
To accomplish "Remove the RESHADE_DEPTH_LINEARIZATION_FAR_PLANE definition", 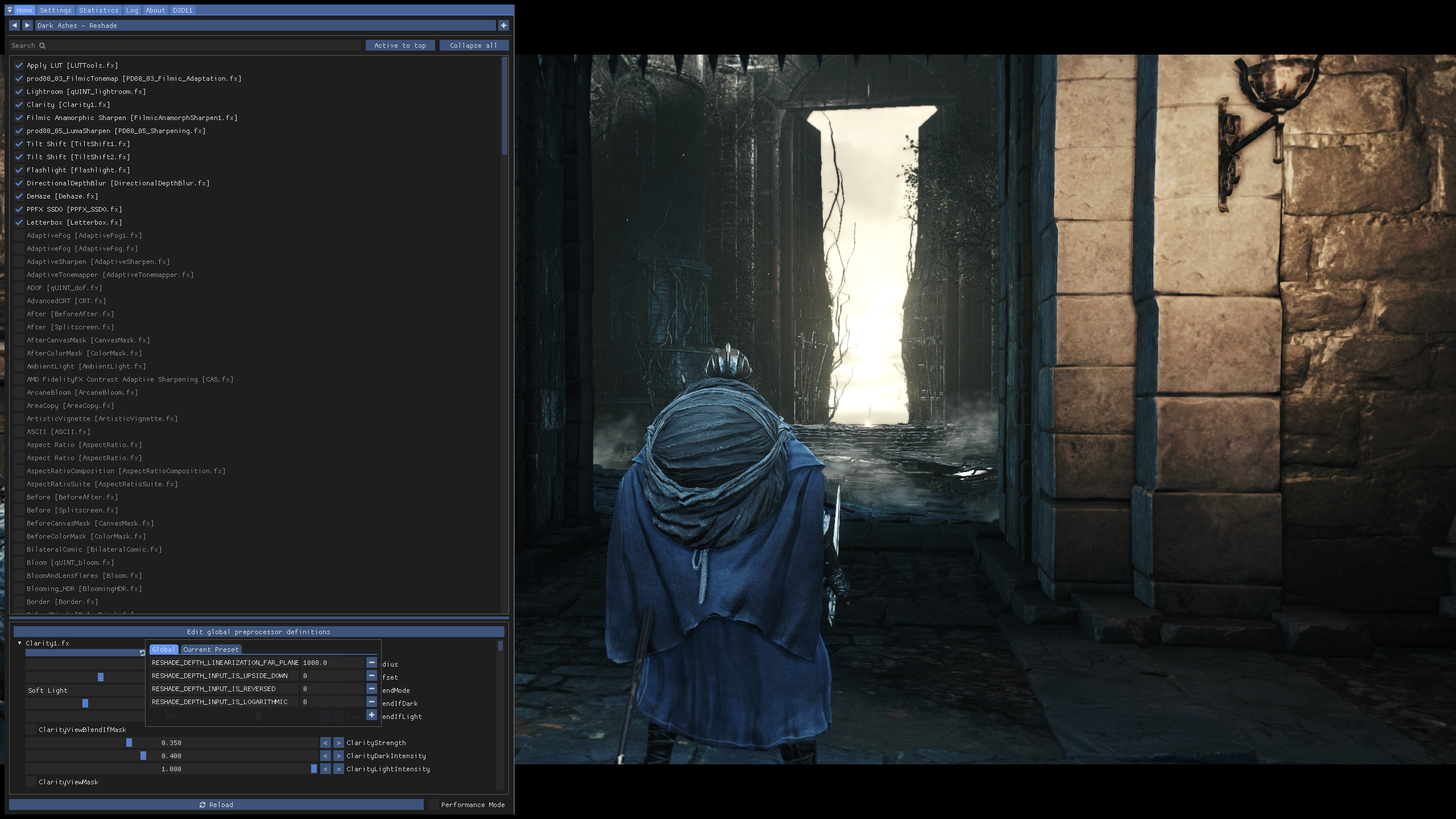I will [371, 663].
